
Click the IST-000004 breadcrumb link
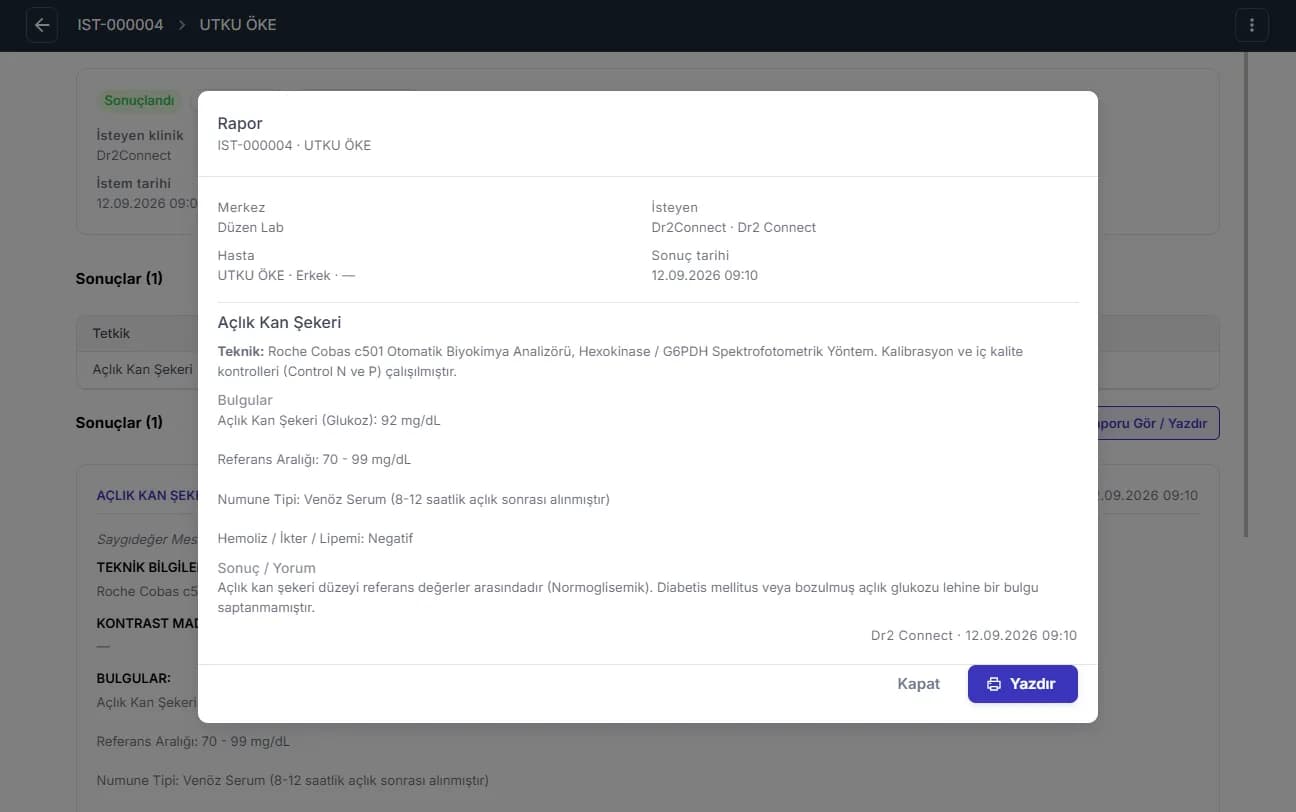(120, 25)
